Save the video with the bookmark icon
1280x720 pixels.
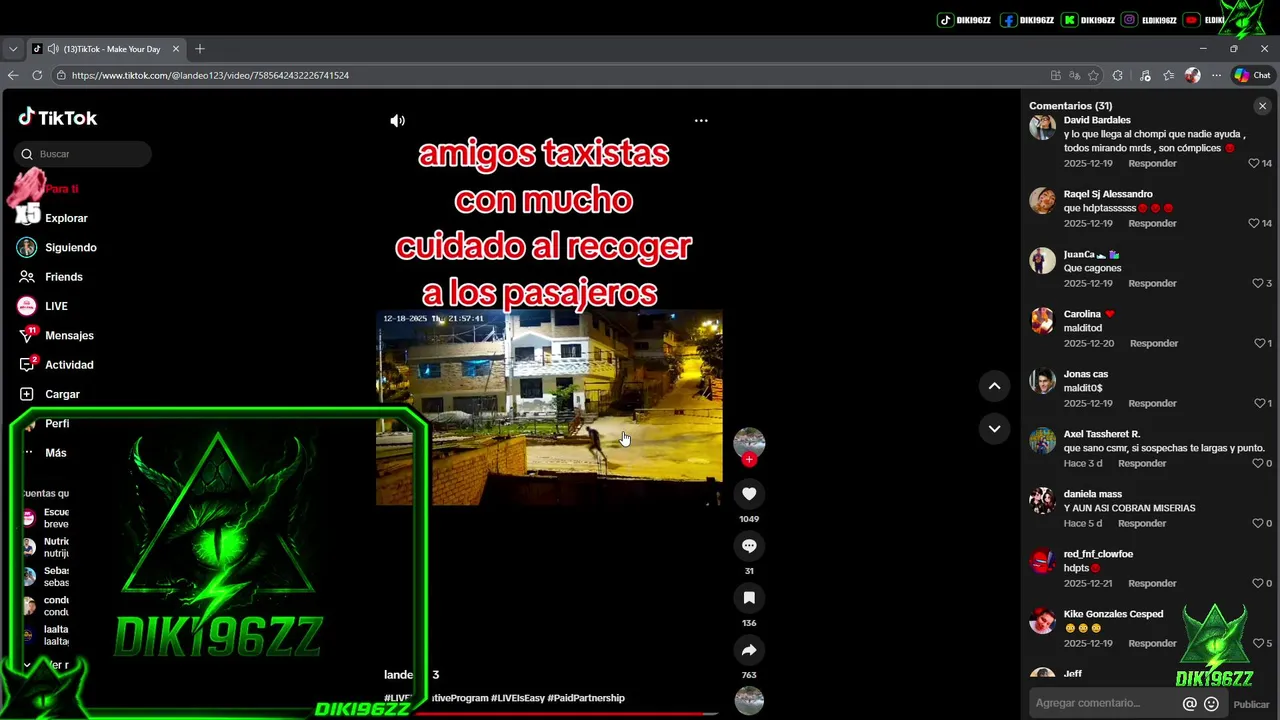pos(749,597)
